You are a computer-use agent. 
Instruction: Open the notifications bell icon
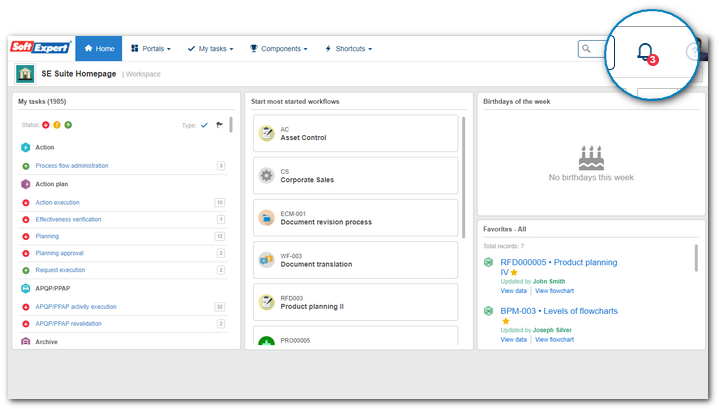[x=646, y=52]
